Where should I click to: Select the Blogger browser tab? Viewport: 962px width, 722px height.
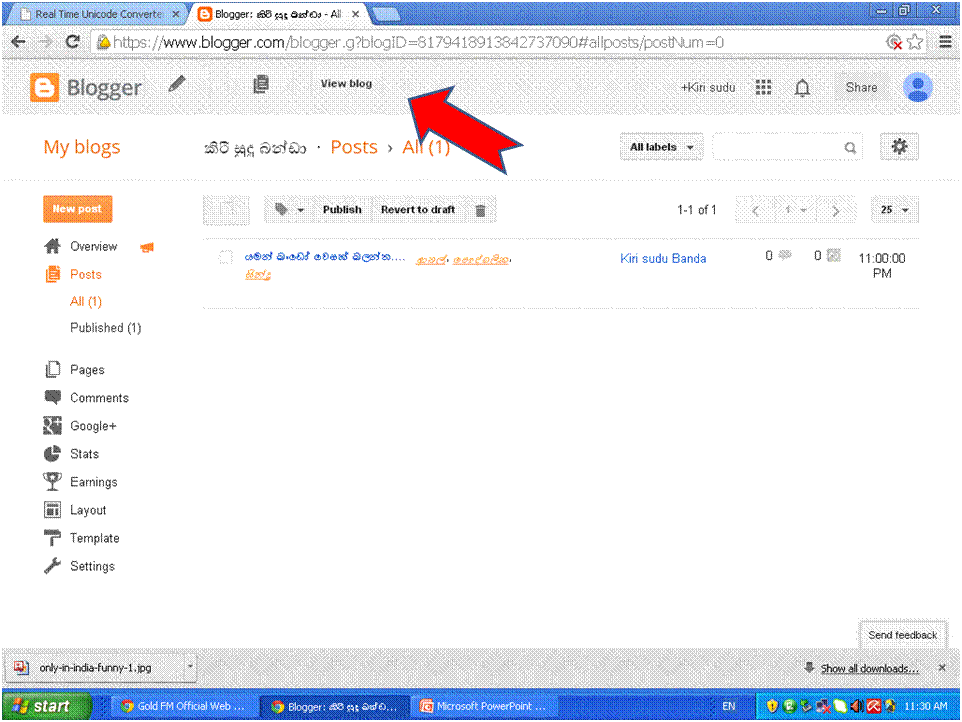pos(279,13)
